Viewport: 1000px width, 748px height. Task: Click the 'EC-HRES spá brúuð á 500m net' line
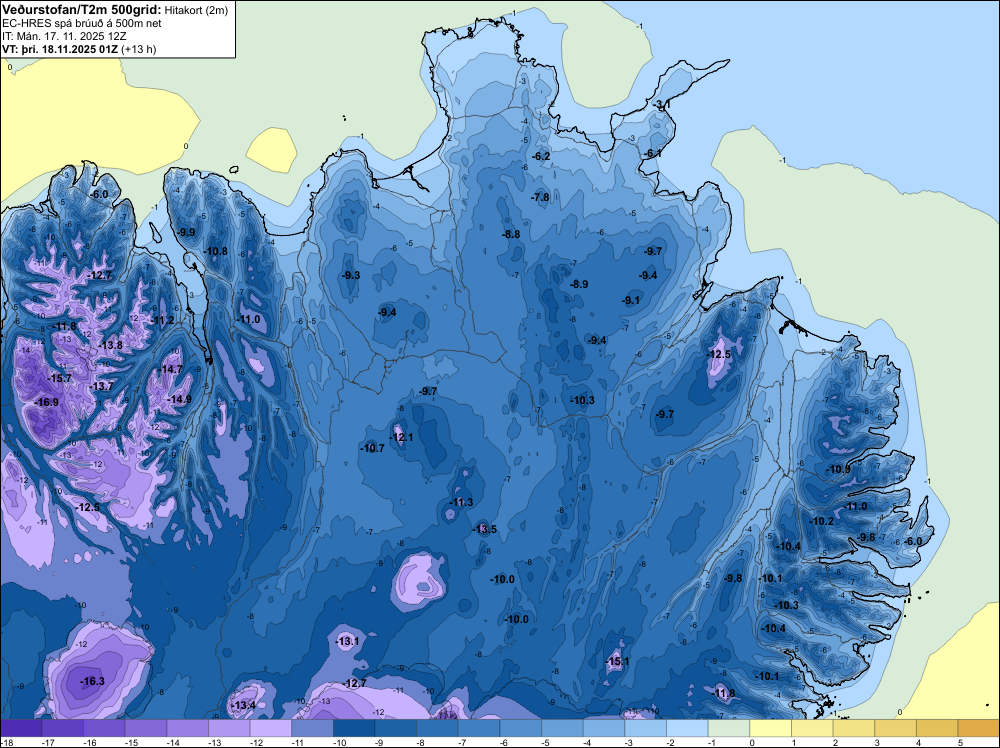pos(82,23)
